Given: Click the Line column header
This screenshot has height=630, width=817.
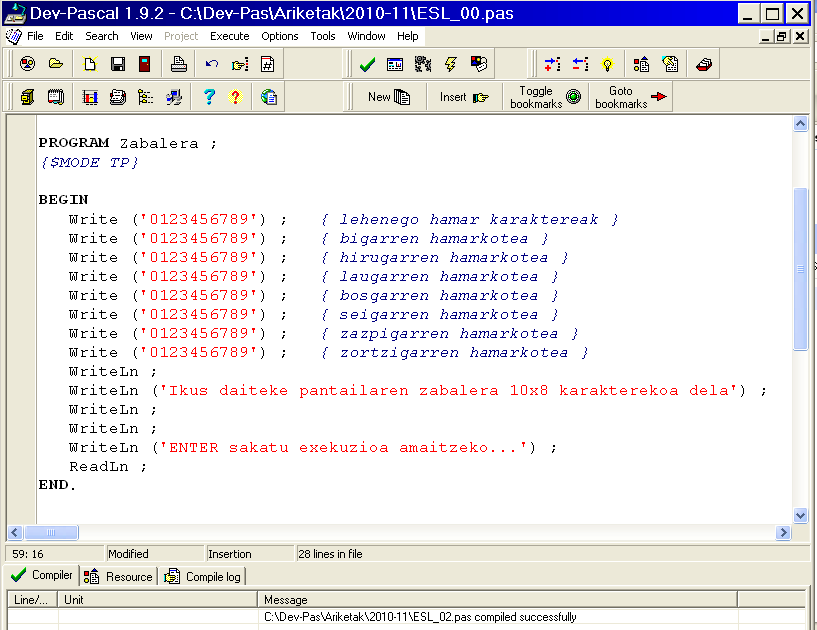Looking at the screenshot, I should 32,600.
